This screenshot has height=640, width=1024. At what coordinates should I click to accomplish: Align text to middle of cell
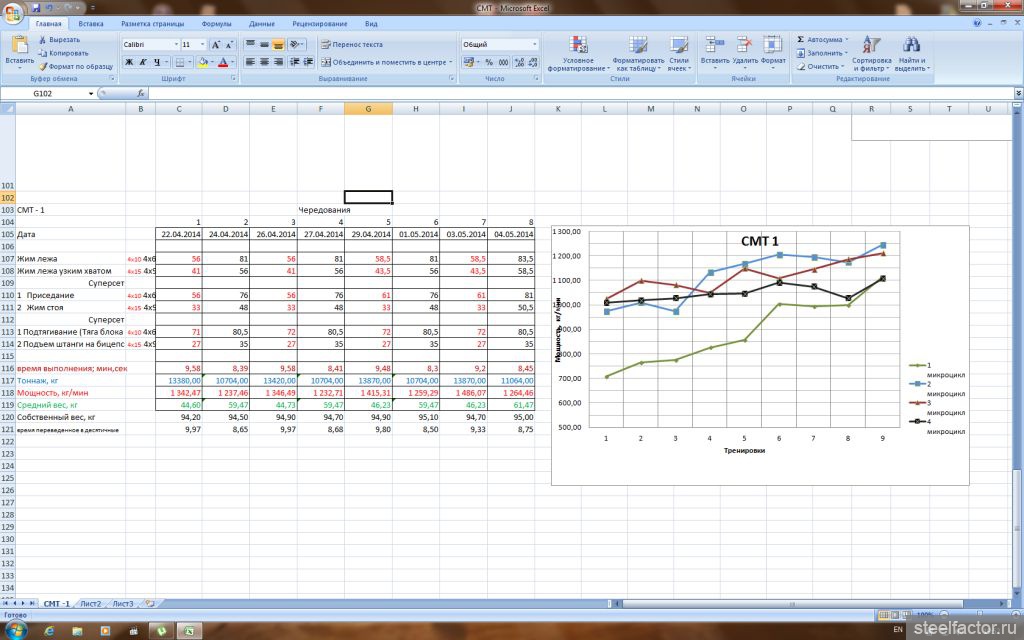[264, 44]
